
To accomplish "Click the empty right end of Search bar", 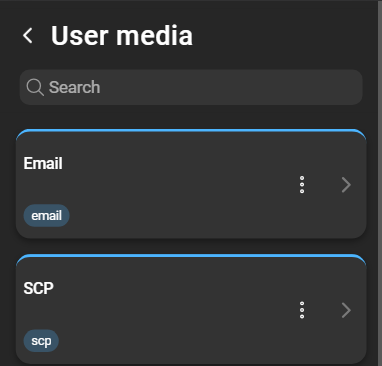I will point(300,87).
